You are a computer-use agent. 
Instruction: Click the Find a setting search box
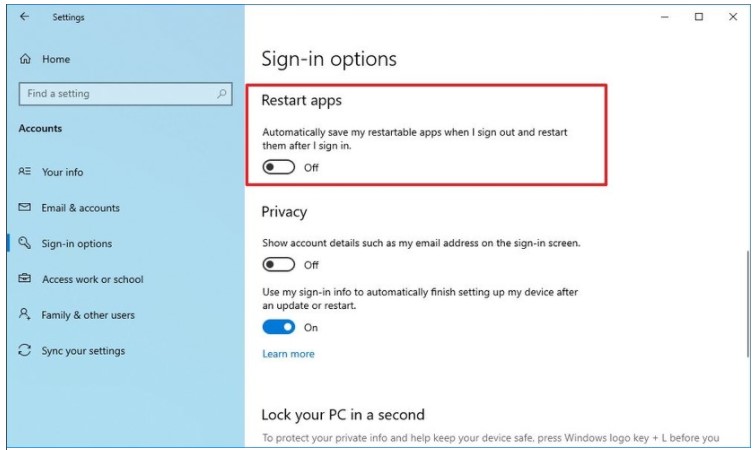tap(118, 94)
